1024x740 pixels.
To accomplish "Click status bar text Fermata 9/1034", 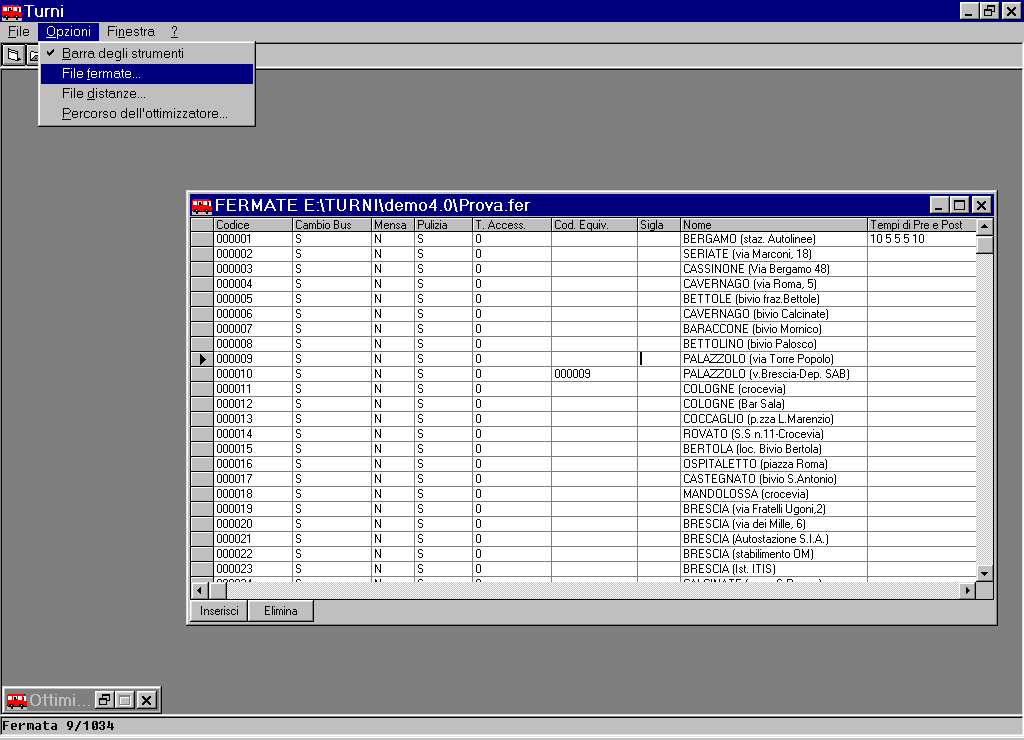I will (x=58, y=726).
